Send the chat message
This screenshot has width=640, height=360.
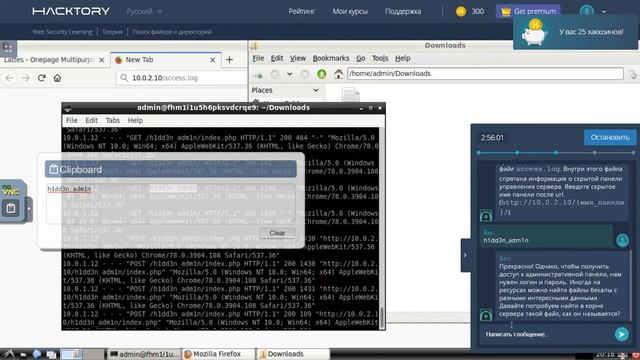coord(622,334)
